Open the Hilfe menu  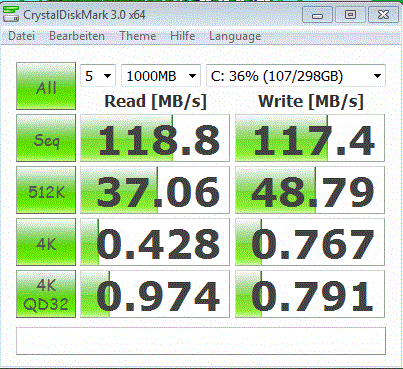tap(182, 36)
